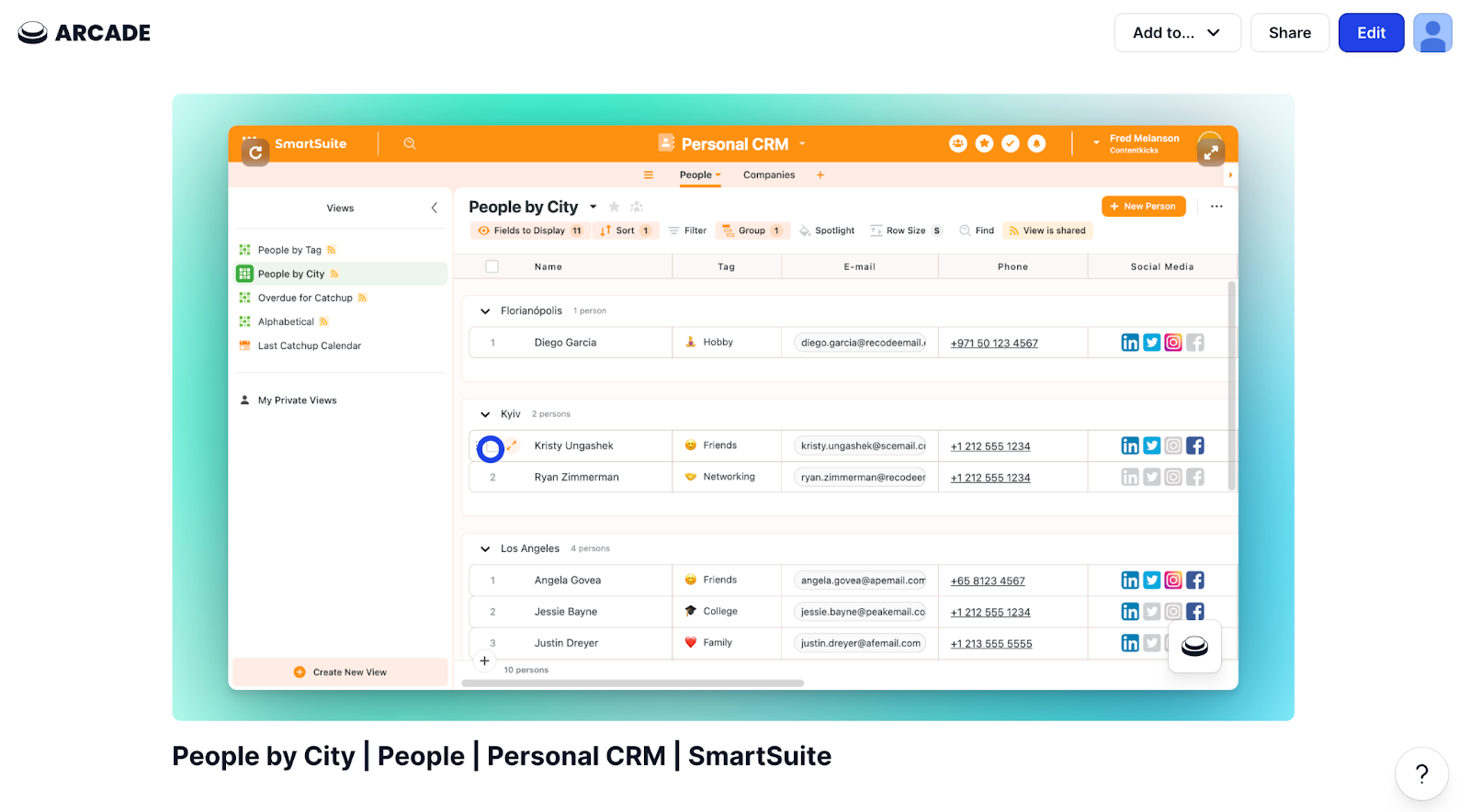Screen dimensions: 1470x812
Task: Click angela.govea email field
Action: (x=860, y=581)
